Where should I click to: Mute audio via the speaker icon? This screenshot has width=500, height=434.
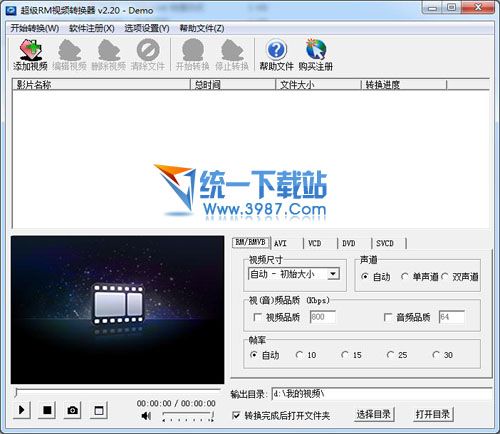[x=146, y=416]
